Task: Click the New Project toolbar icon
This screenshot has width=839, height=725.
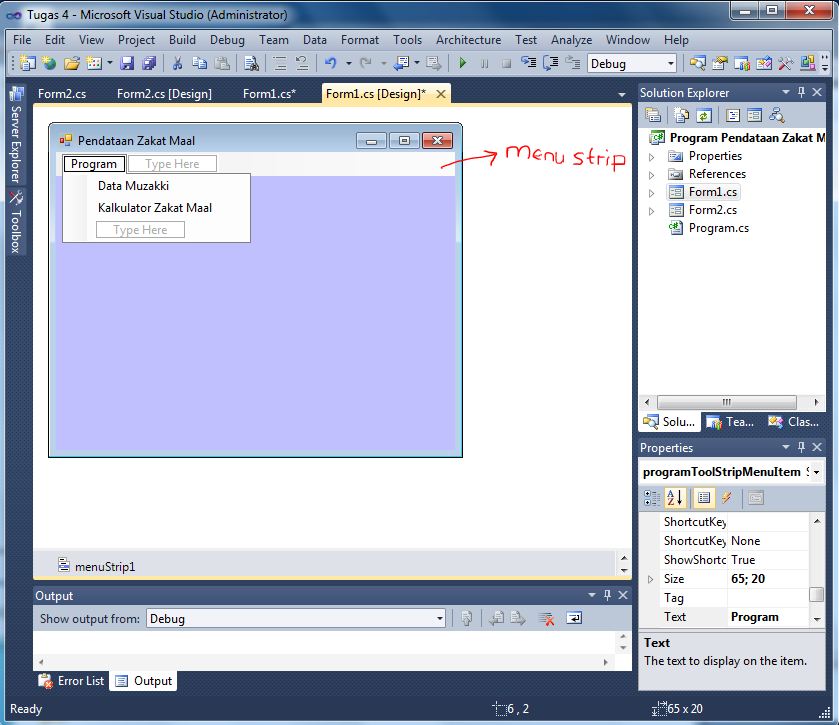Action: click(x=27, y=62)
